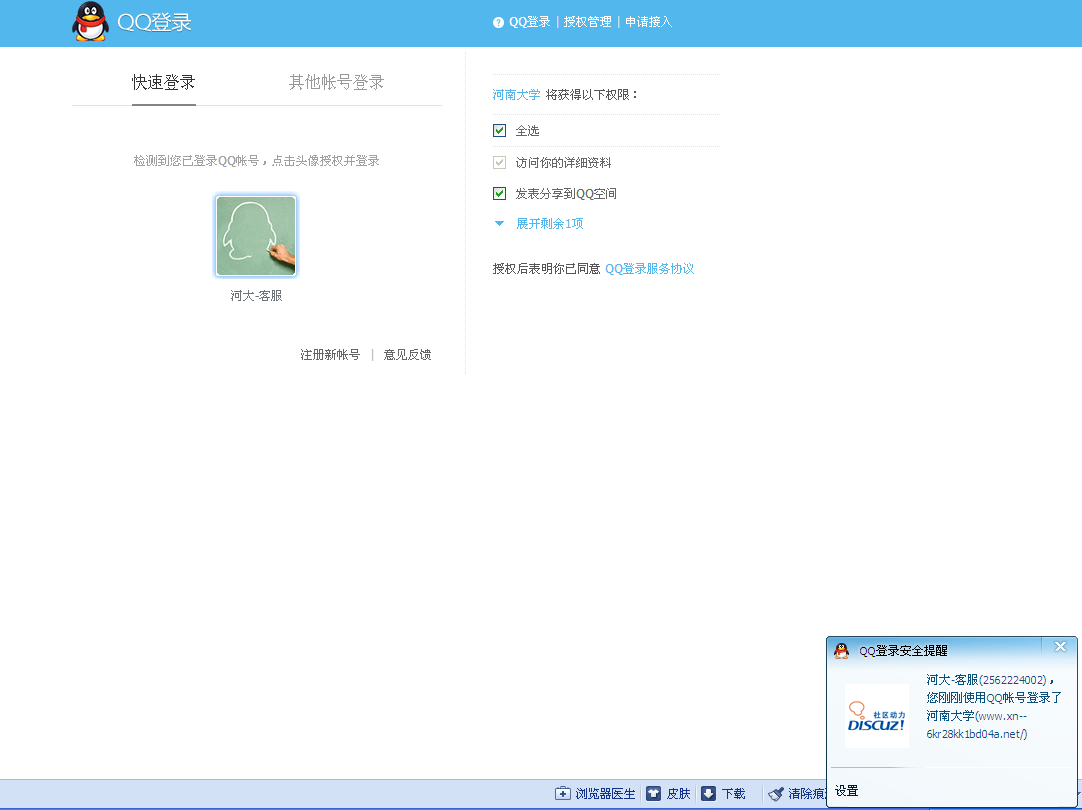
Task: Click the skin (皮肤) shirt icon
Action: [653, 794]
